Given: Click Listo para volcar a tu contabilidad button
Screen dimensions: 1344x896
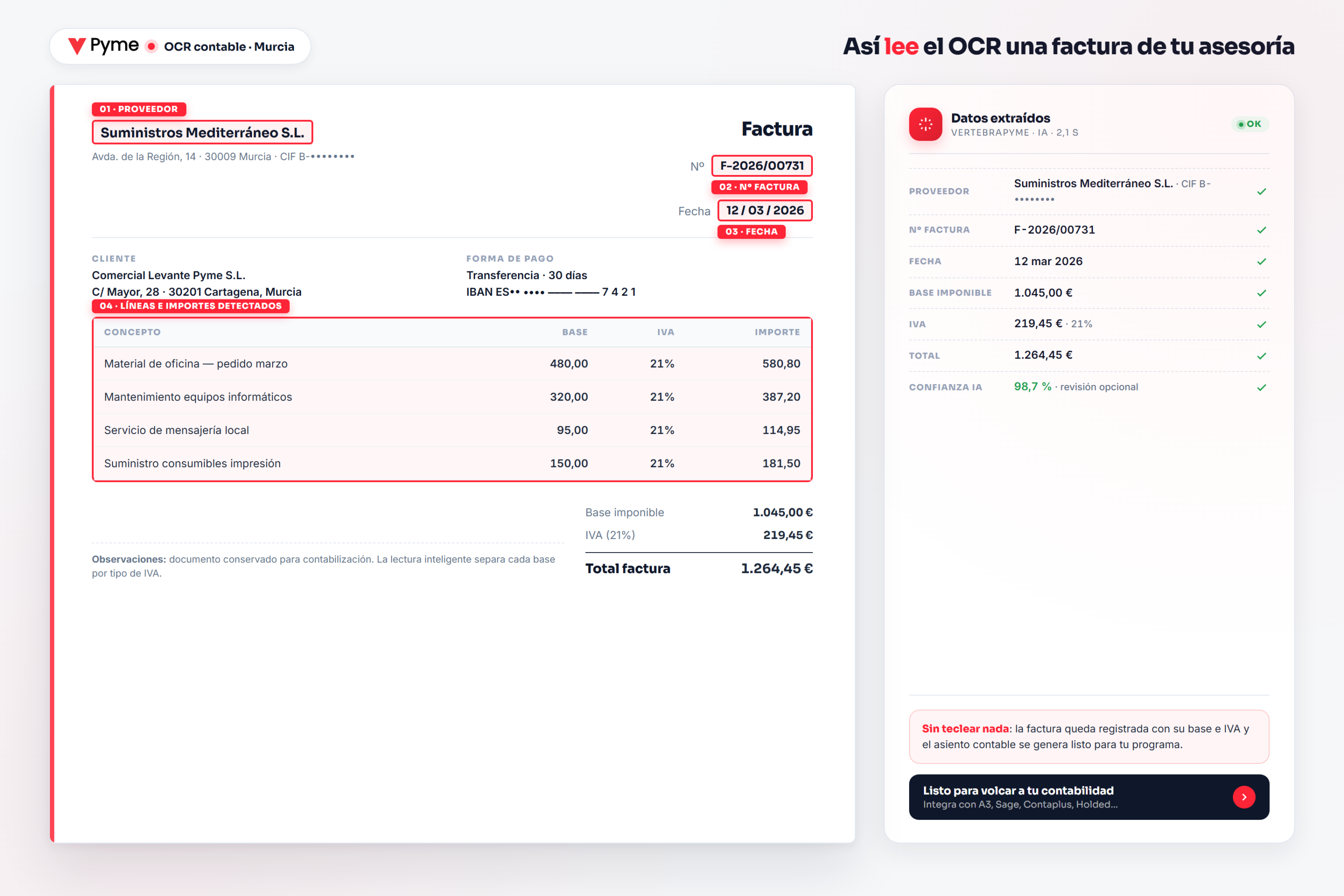Looking at the screenshot, I should tap(1089, 797).
